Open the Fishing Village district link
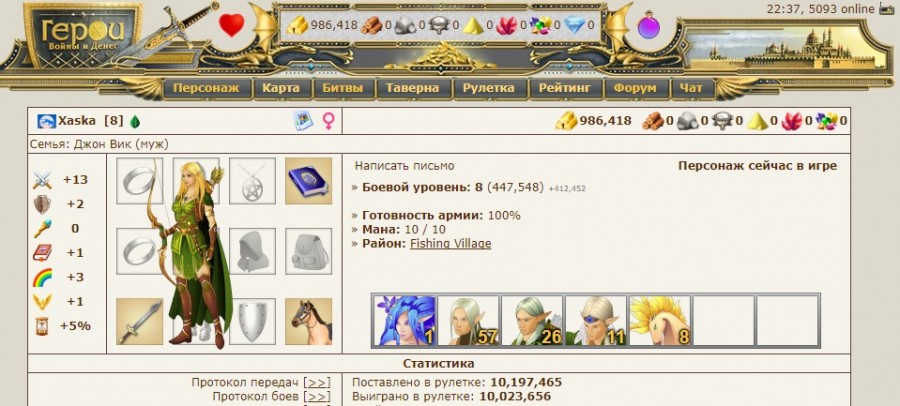Image resolution: width=900 pixels, height=406 pixels. (451, 243)
